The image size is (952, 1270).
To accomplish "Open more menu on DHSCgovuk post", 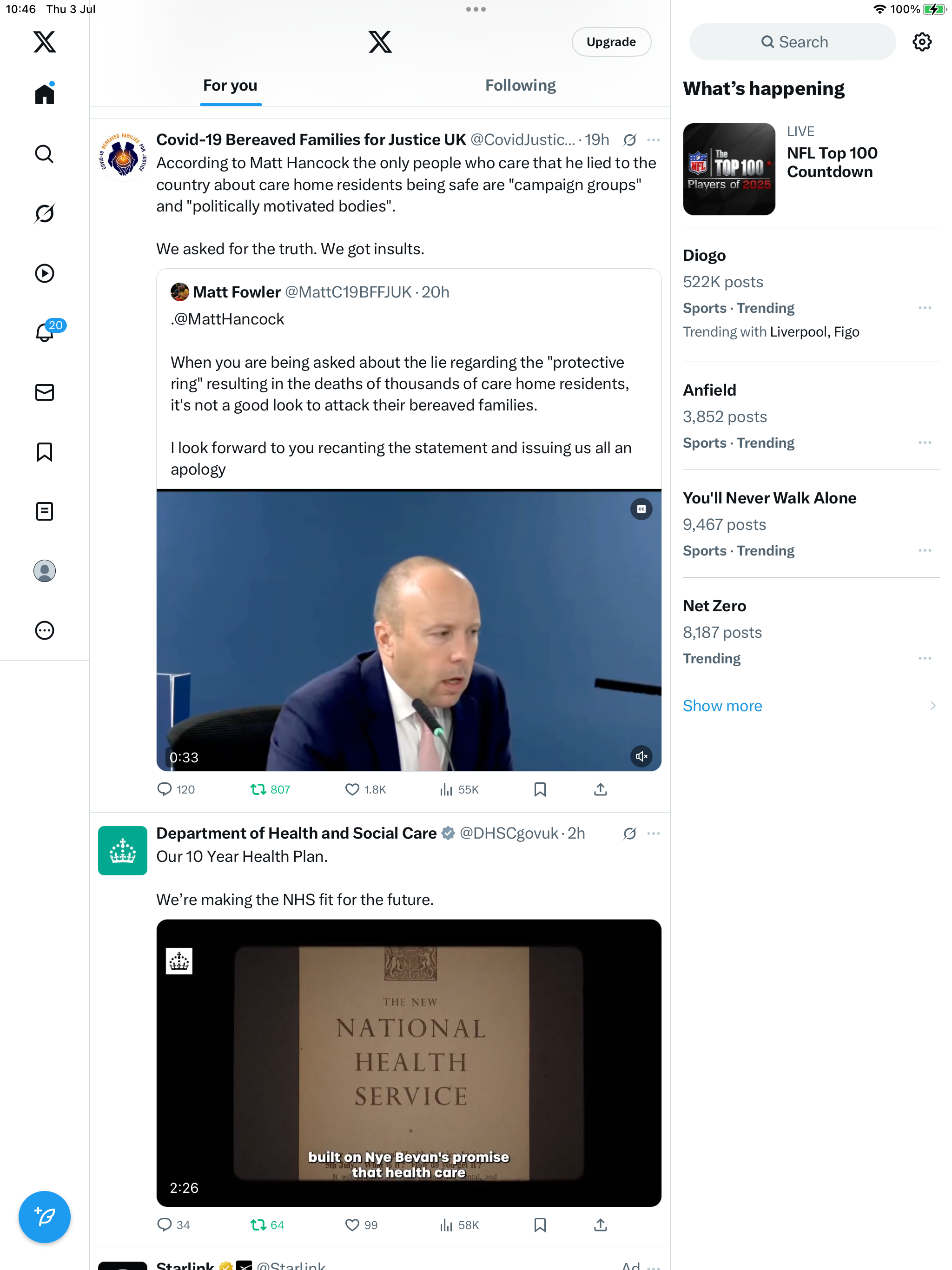I will click(x=654, y=833).
